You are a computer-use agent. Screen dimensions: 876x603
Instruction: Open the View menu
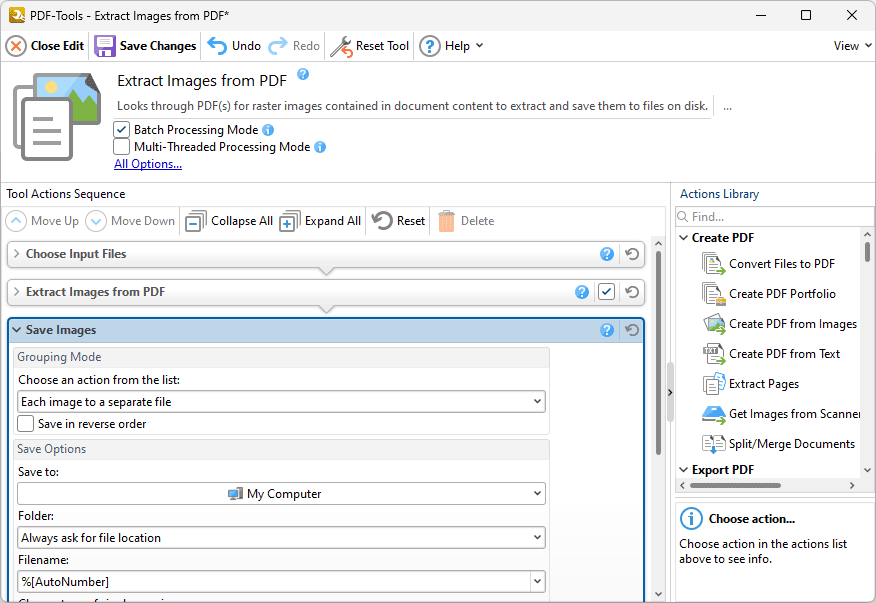(x=852, y=46)
